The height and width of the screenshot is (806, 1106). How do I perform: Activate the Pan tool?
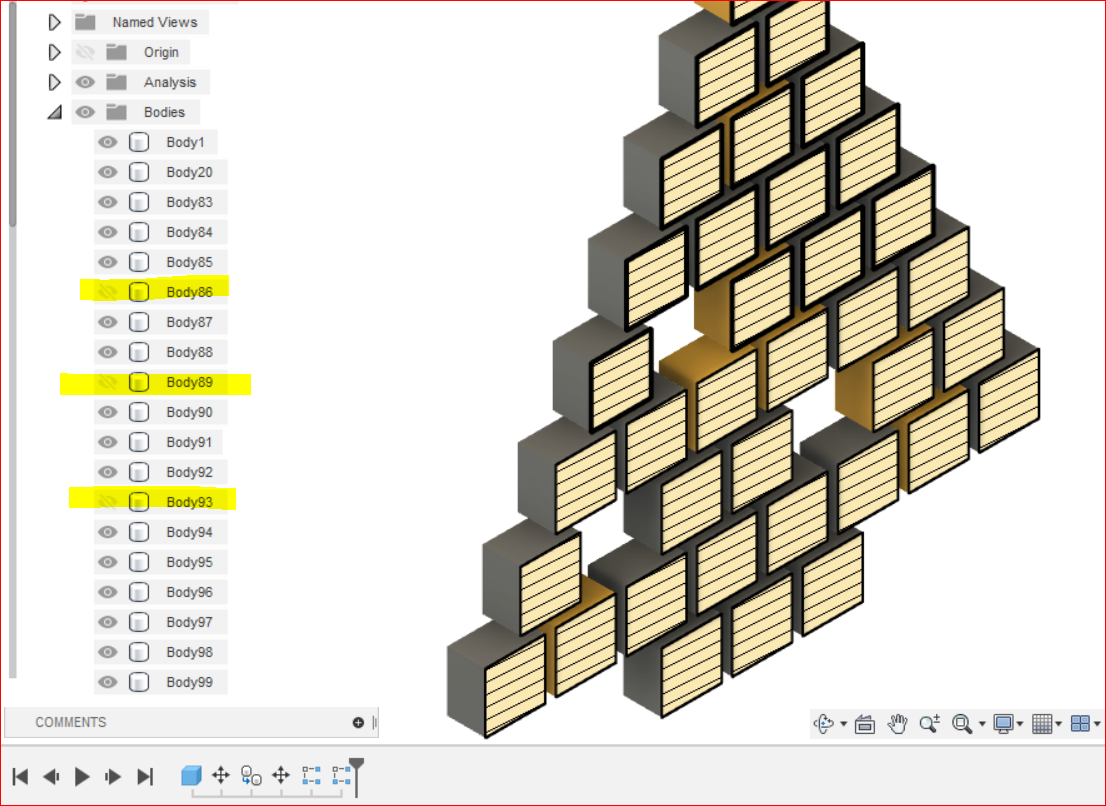click(897, 723)
